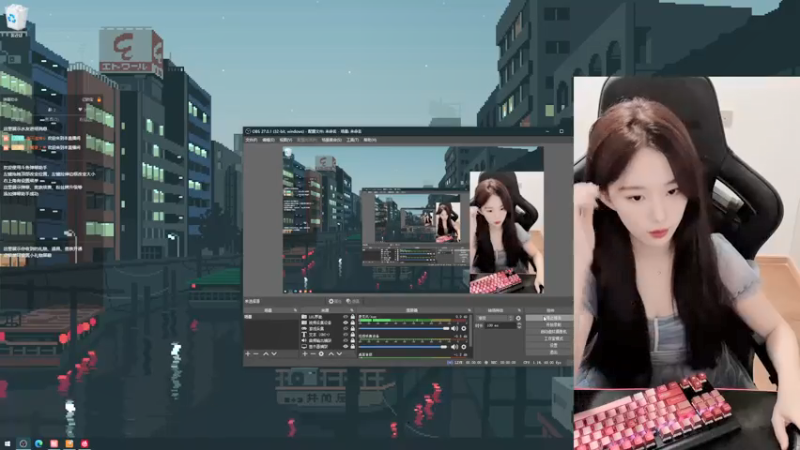
Task: Select the game capture source with gamepad icon
Action: (328, 329)
